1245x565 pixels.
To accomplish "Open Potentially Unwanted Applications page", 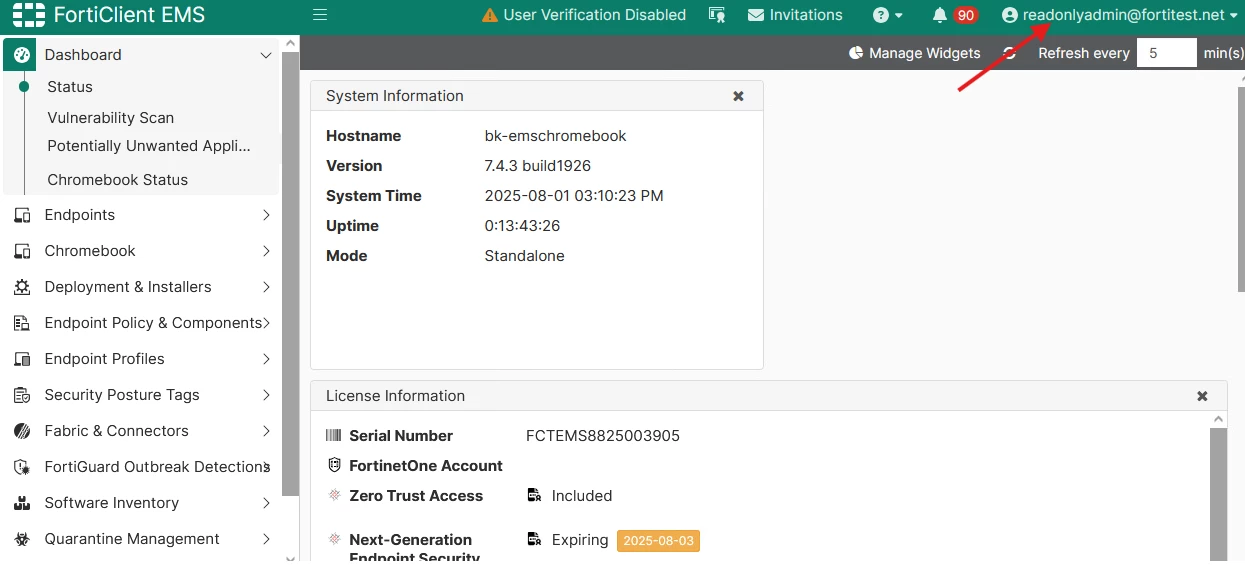I will tap(149, 145).
